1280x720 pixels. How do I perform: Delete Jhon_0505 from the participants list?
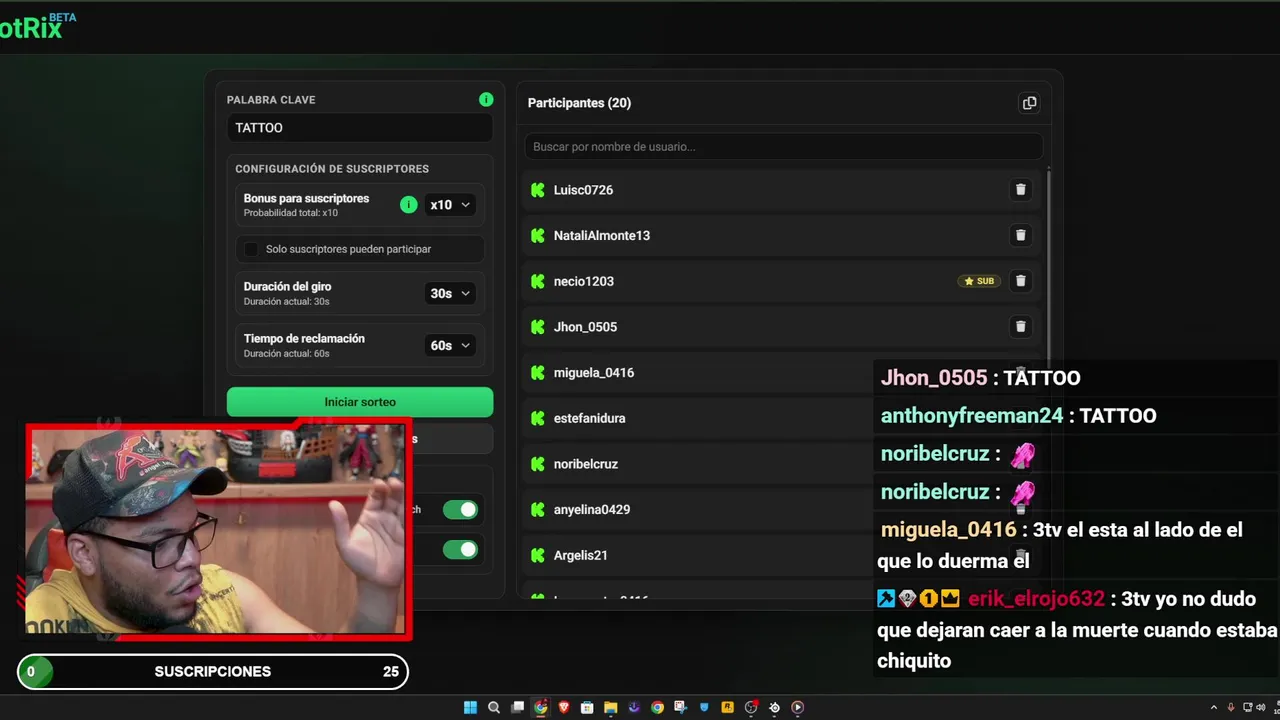pos(1020,326)
